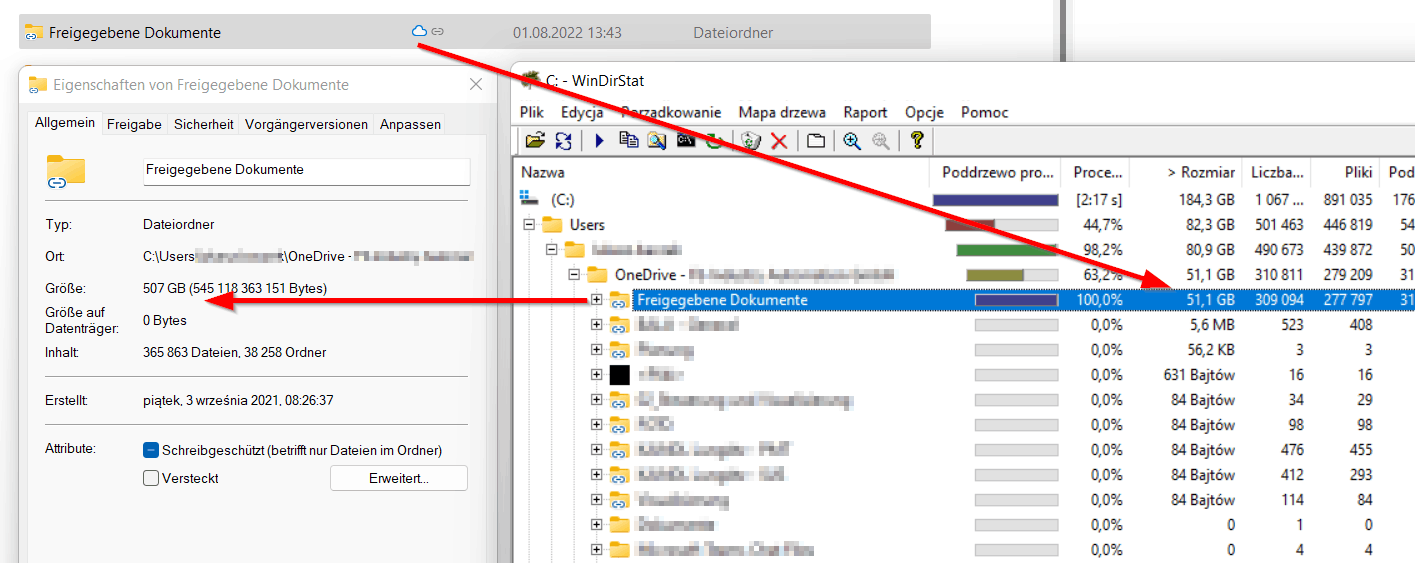Click the large folder icon in Properties dialog
1415x563 pixels.
(x=66, y=171)
